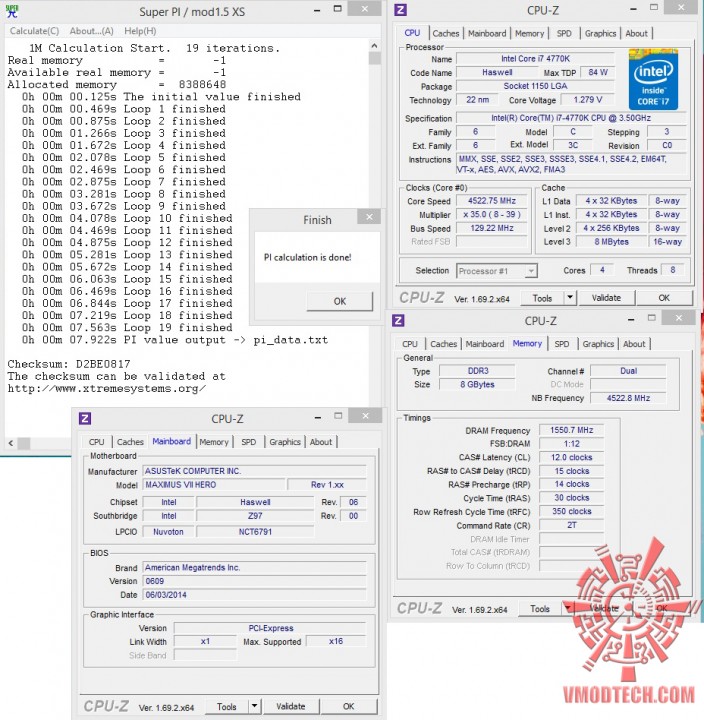Click Tools button in top CPU-Z window
This screenshot has height=720, width=704.
coord(542,298)
